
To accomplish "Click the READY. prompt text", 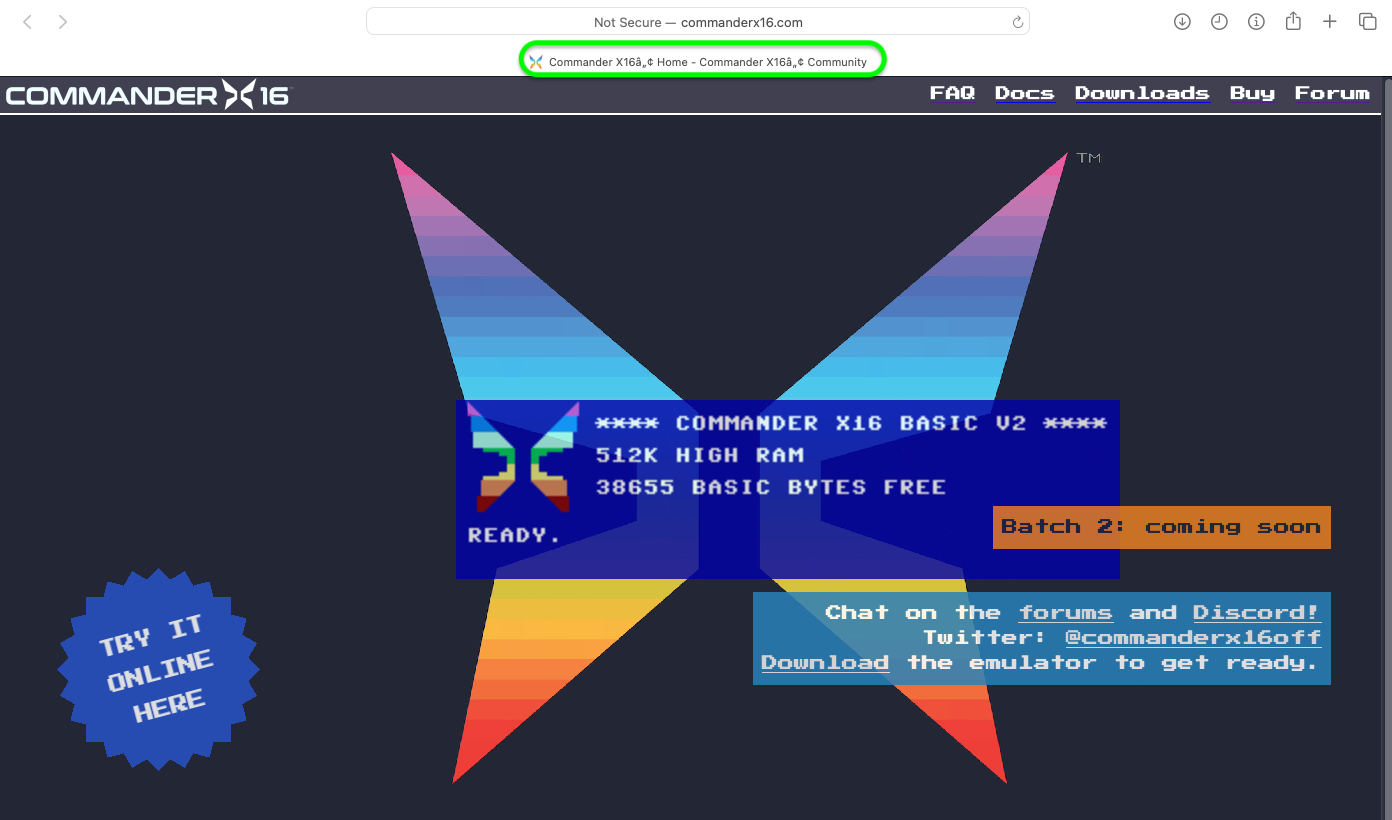I will coord(515,535).
